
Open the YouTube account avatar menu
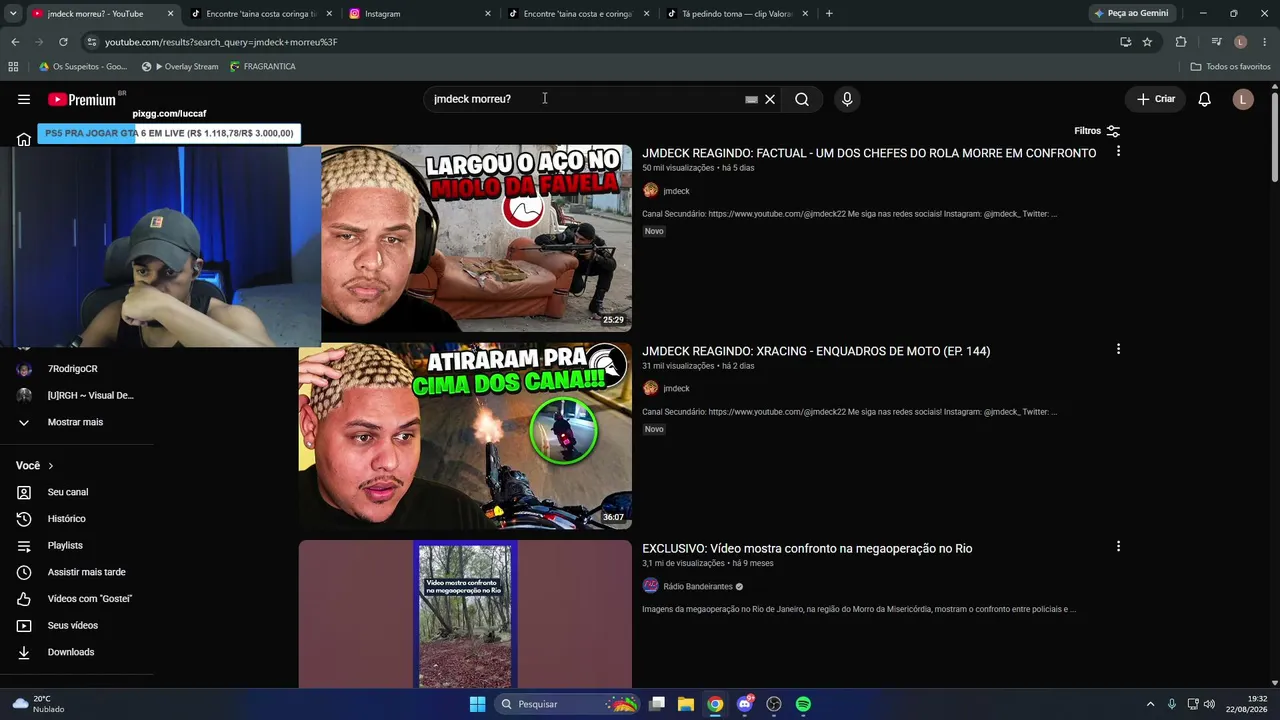point(1243,99)
